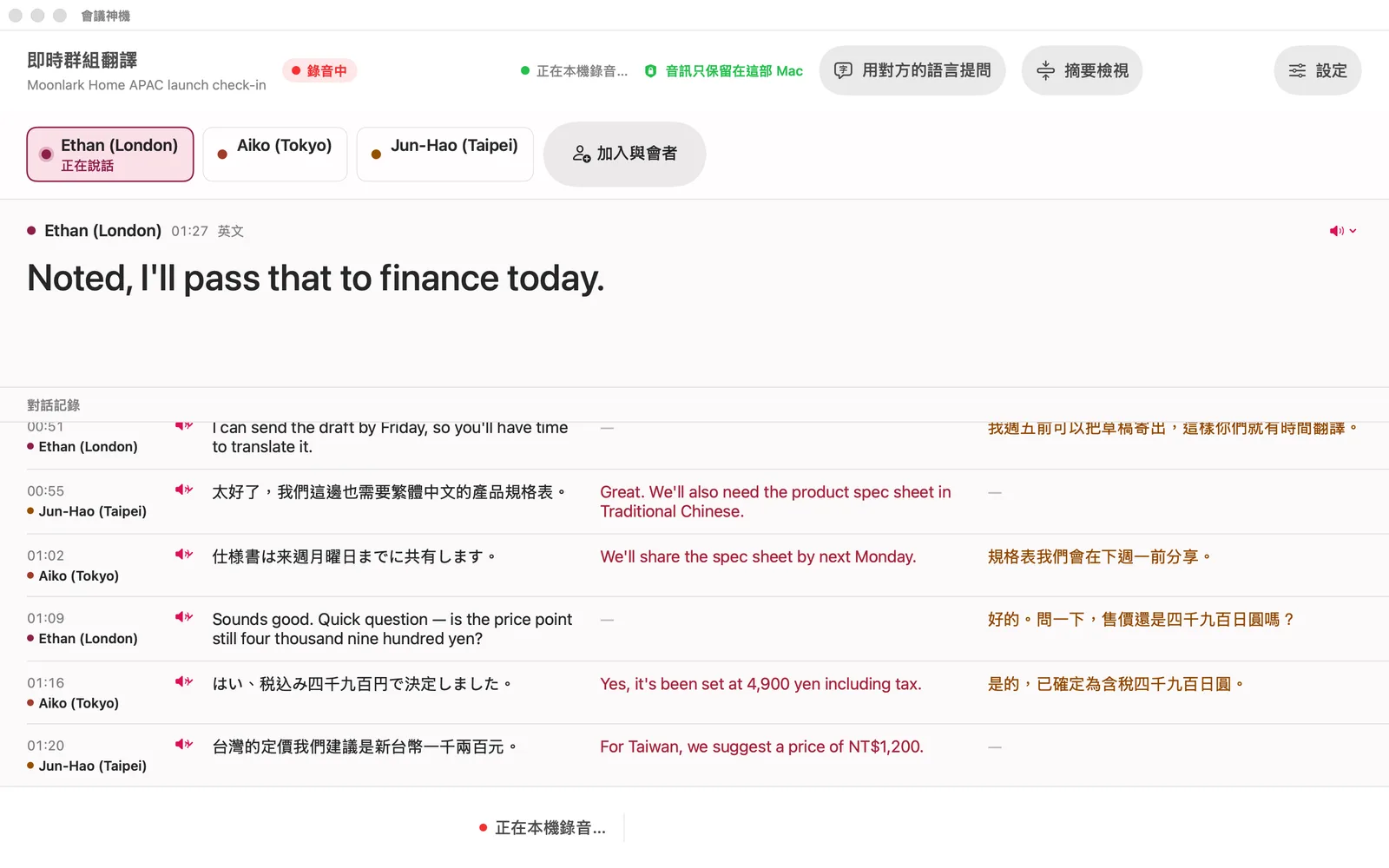Click the live caption 'Noted, I'll pass that to finance today.'
This screenshot has width=1389, height=868.
[316, 279]
